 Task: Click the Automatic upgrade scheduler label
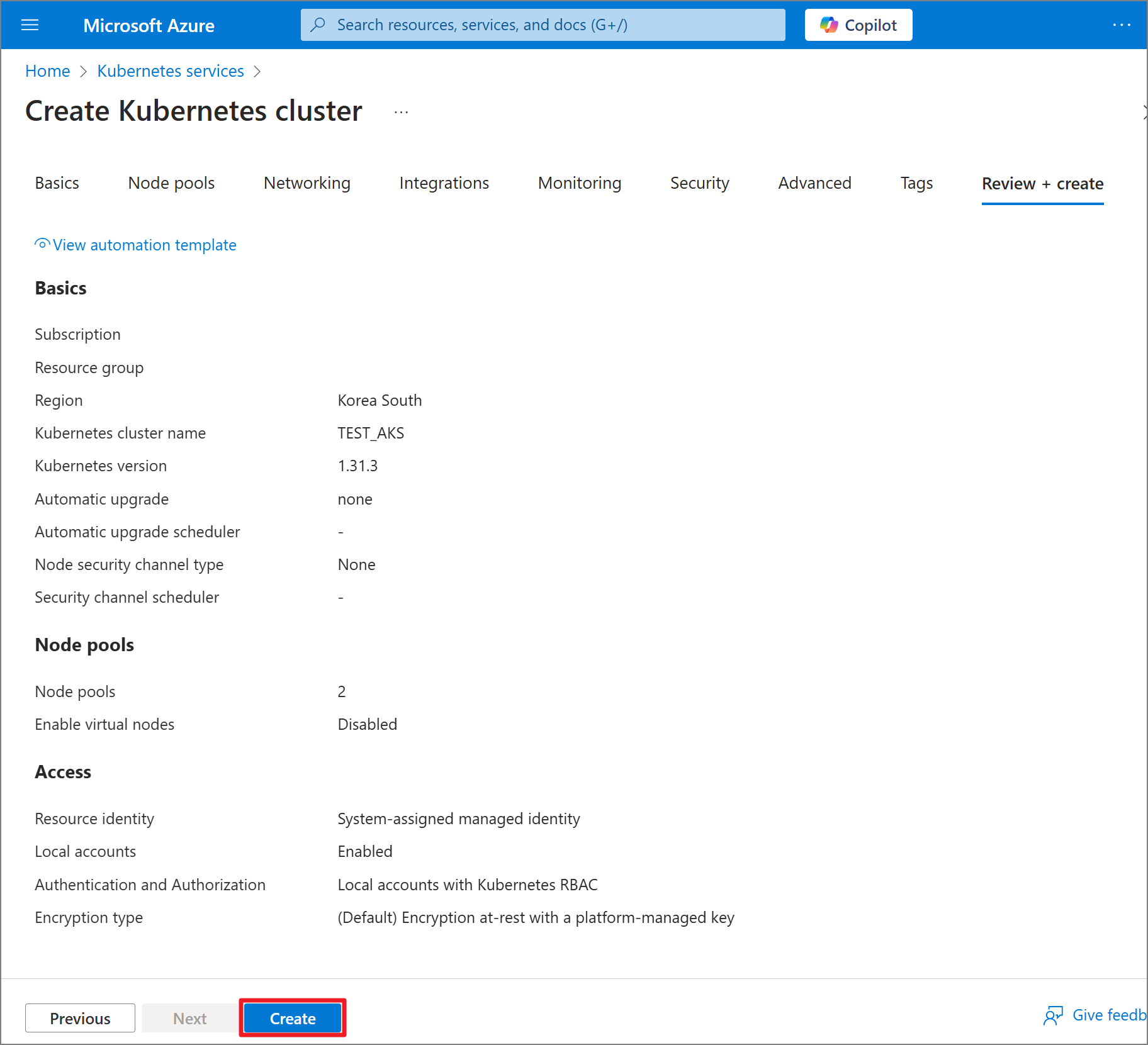[x=137, y=532]
